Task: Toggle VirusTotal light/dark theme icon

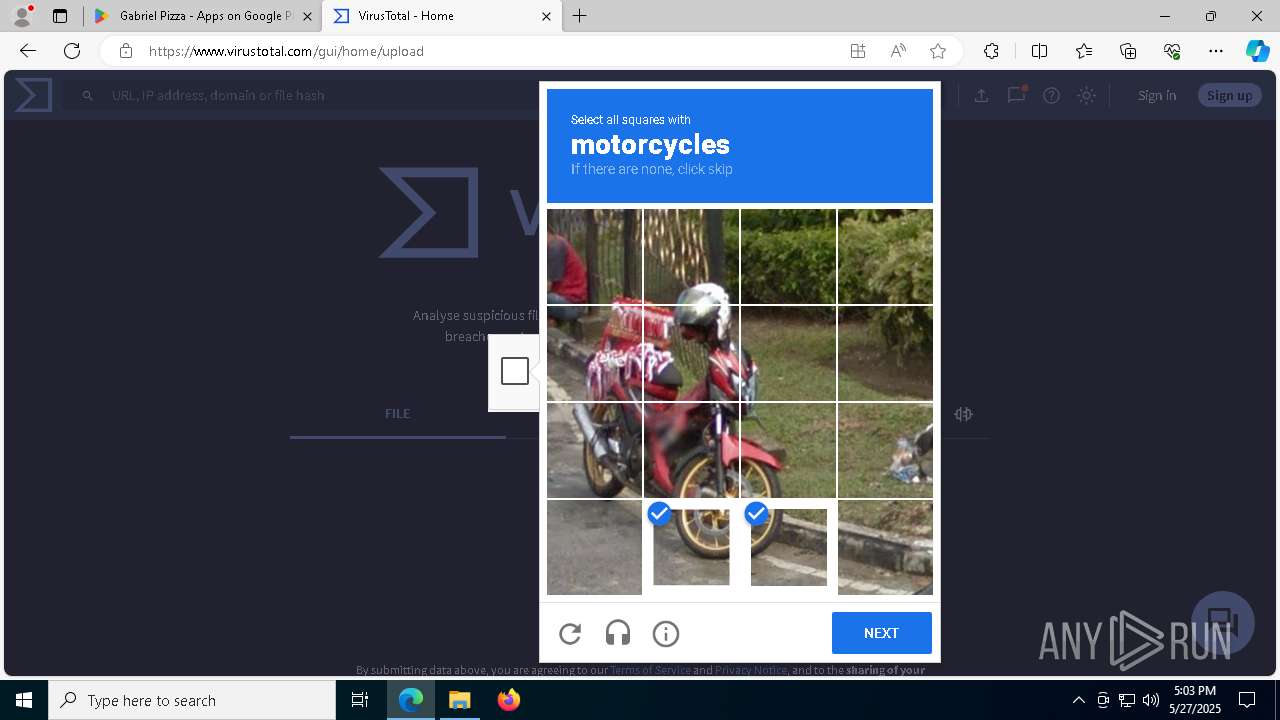Action: [1086, 95]
